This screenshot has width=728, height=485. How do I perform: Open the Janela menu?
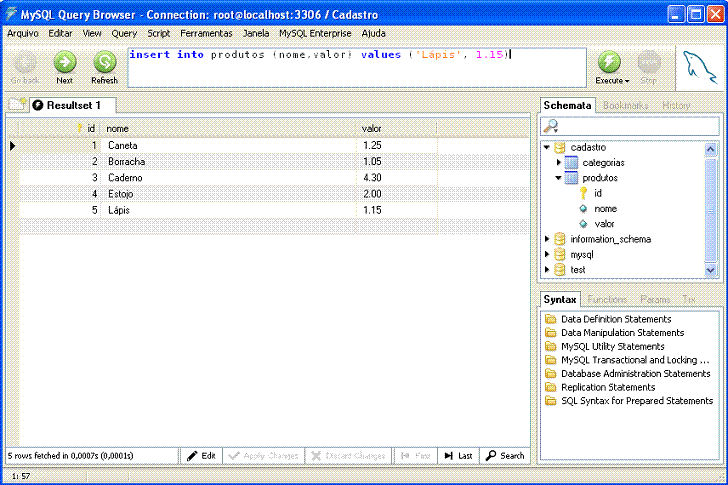256,33
